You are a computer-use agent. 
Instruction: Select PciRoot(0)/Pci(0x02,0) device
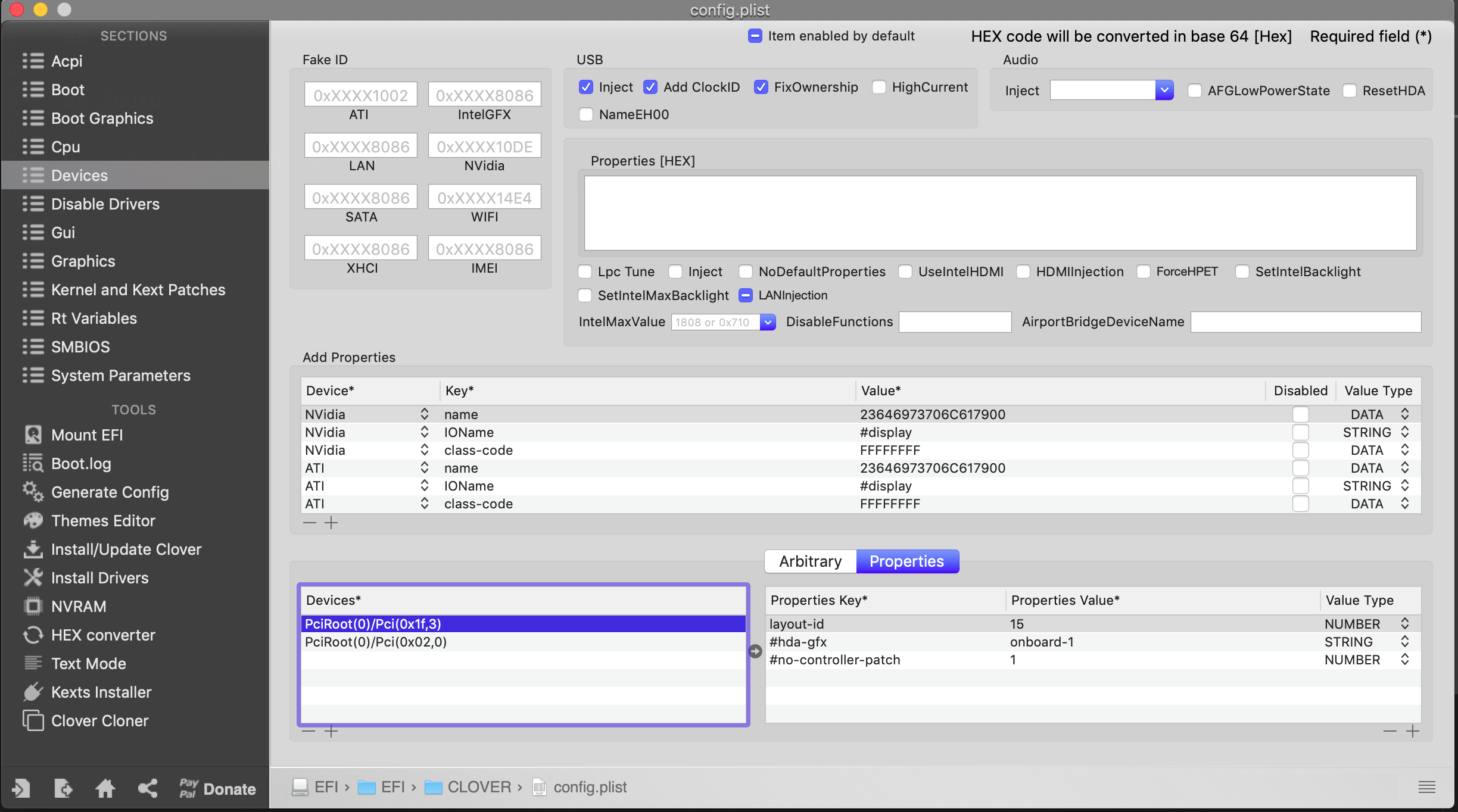click(523, 642)
